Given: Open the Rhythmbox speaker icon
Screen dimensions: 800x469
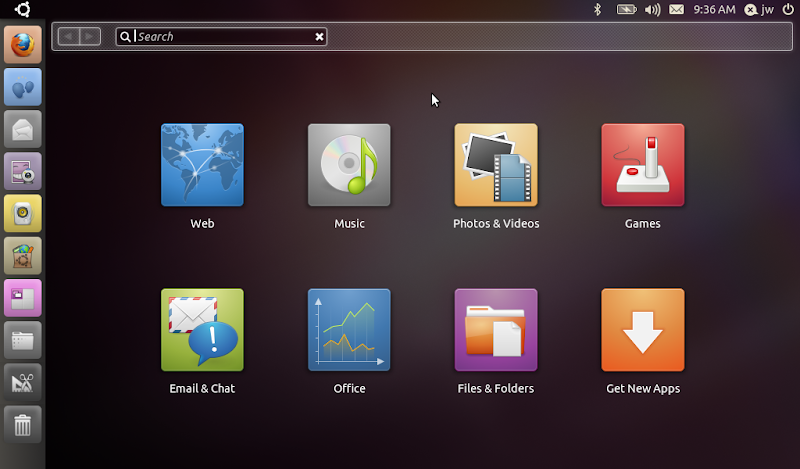Looking at the screenshot, I should coord(23,214).
